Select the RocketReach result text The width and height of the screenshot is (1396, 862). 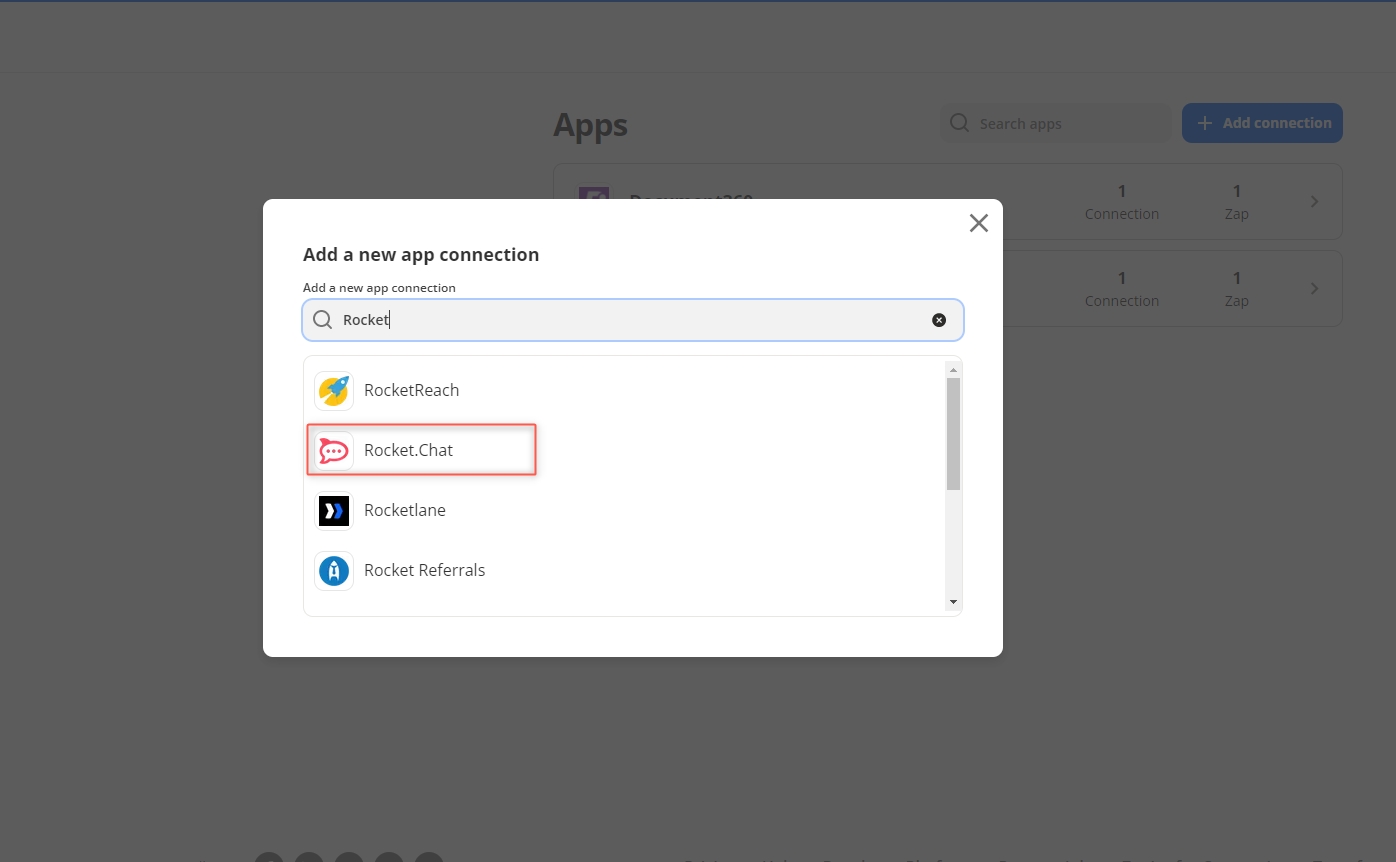(x=411, y=391)
